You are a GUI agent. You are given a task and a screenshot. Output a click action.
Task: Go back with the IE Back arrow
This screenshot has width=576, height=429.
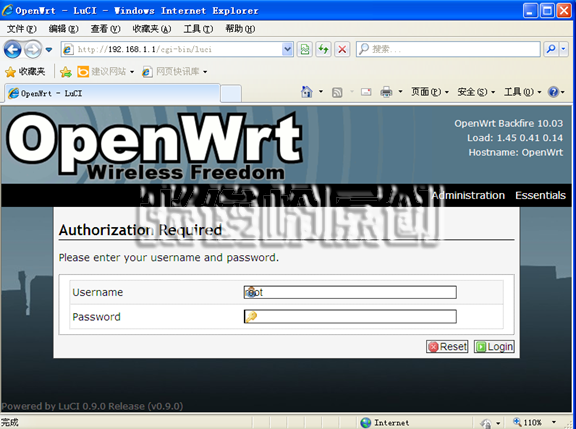point(12,49)
